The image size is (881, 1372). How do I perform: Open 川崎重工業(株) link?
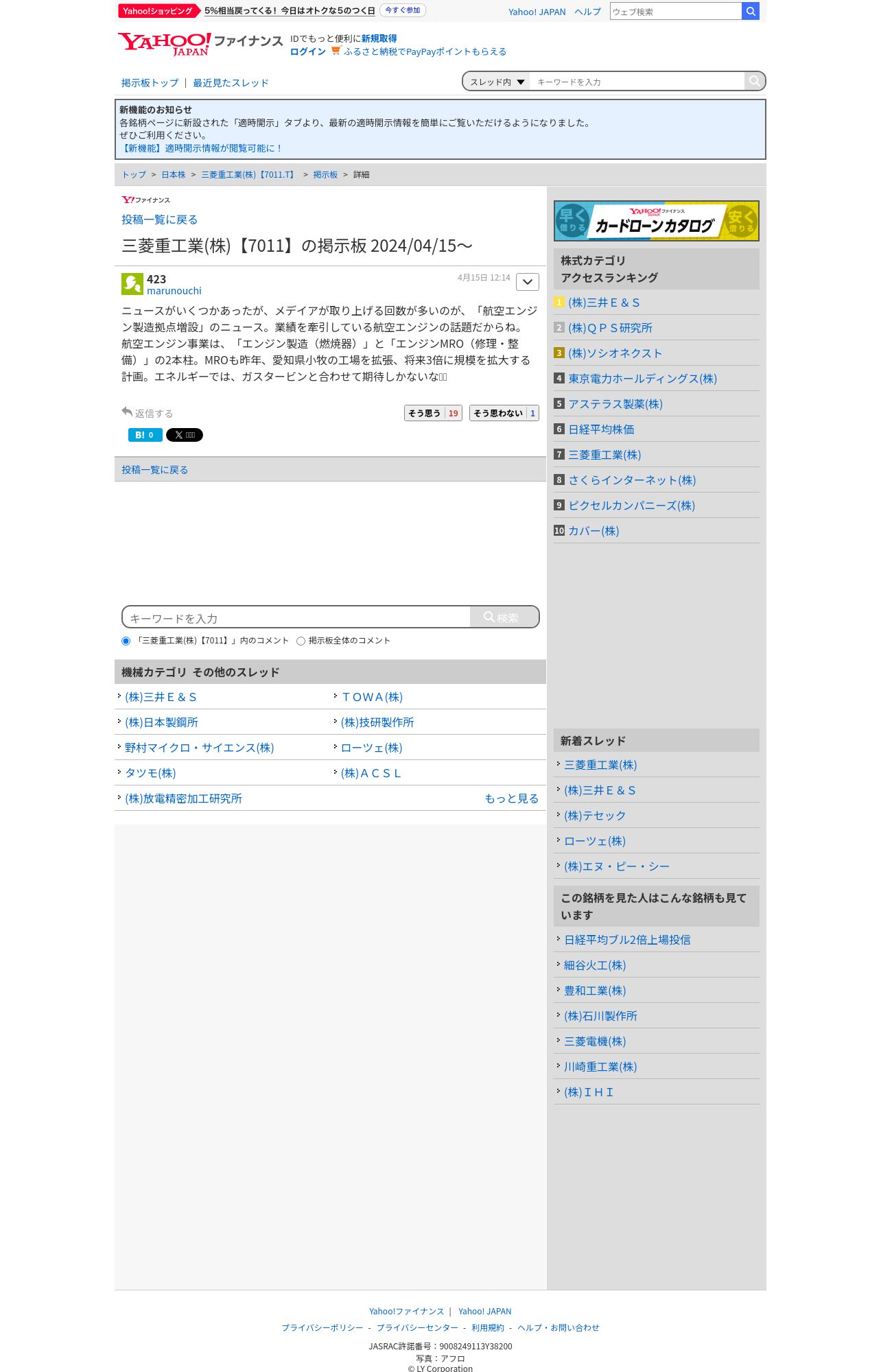(600, 1067)
